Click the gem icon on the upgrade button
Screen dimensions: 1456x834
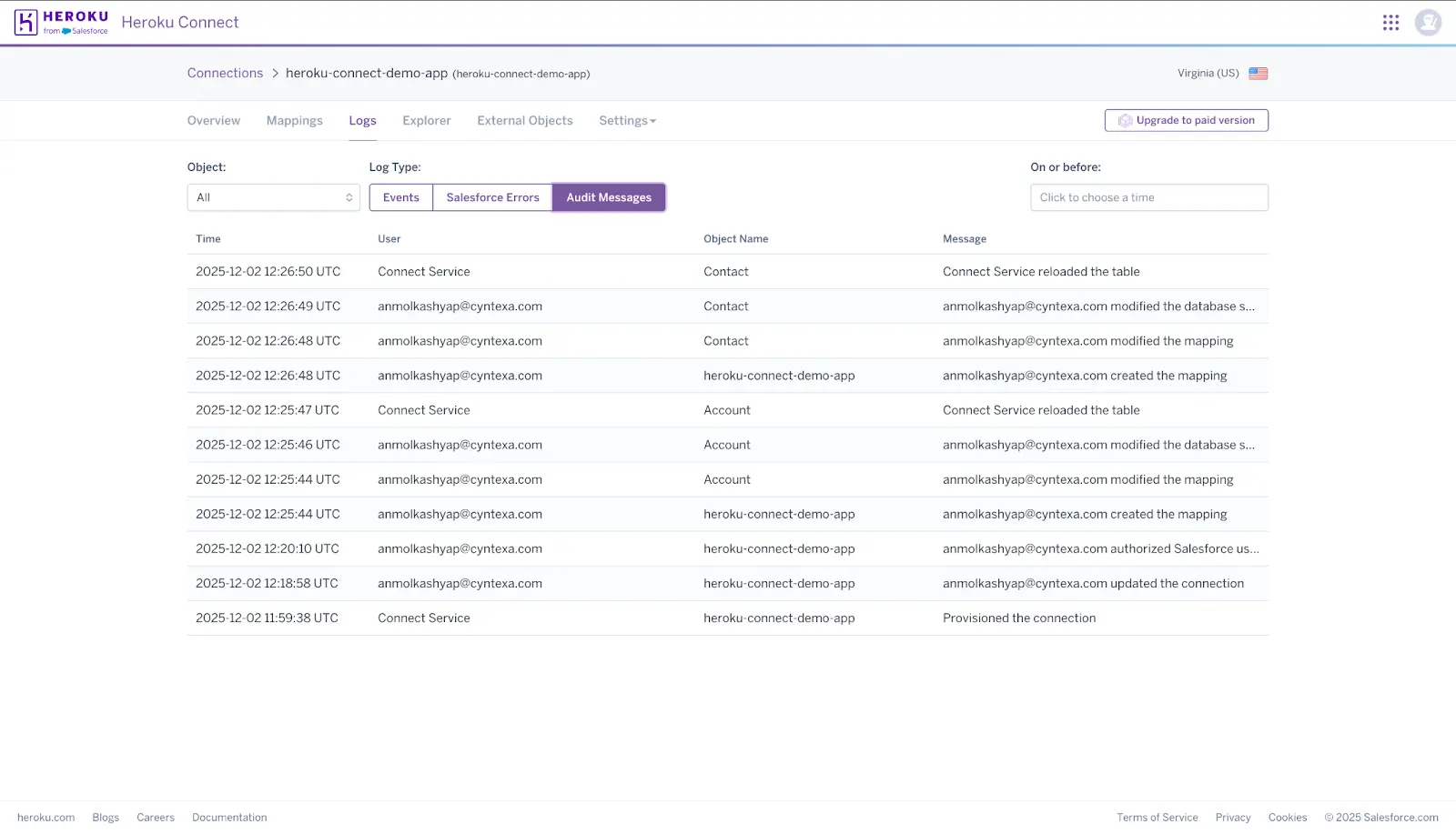point(1124,119)
